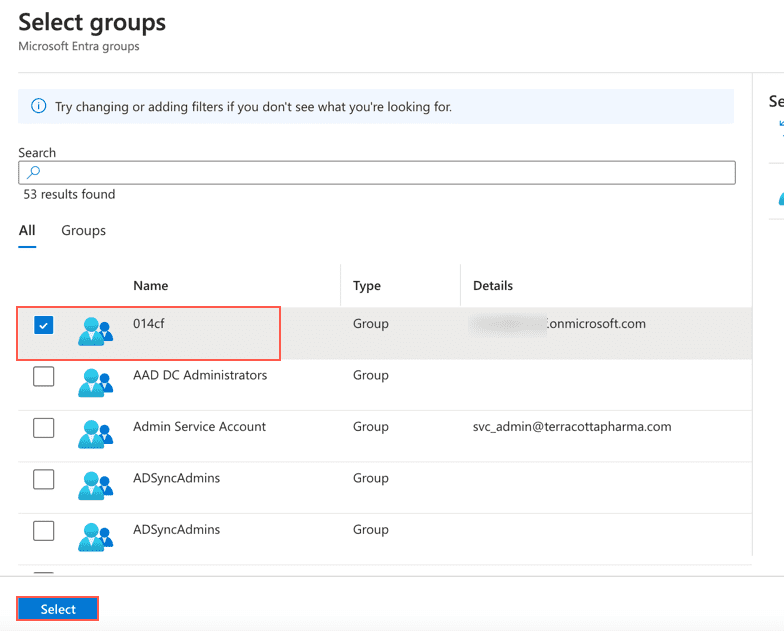
Task: Click the 014cf group name
Action: (x=148, y=324)
